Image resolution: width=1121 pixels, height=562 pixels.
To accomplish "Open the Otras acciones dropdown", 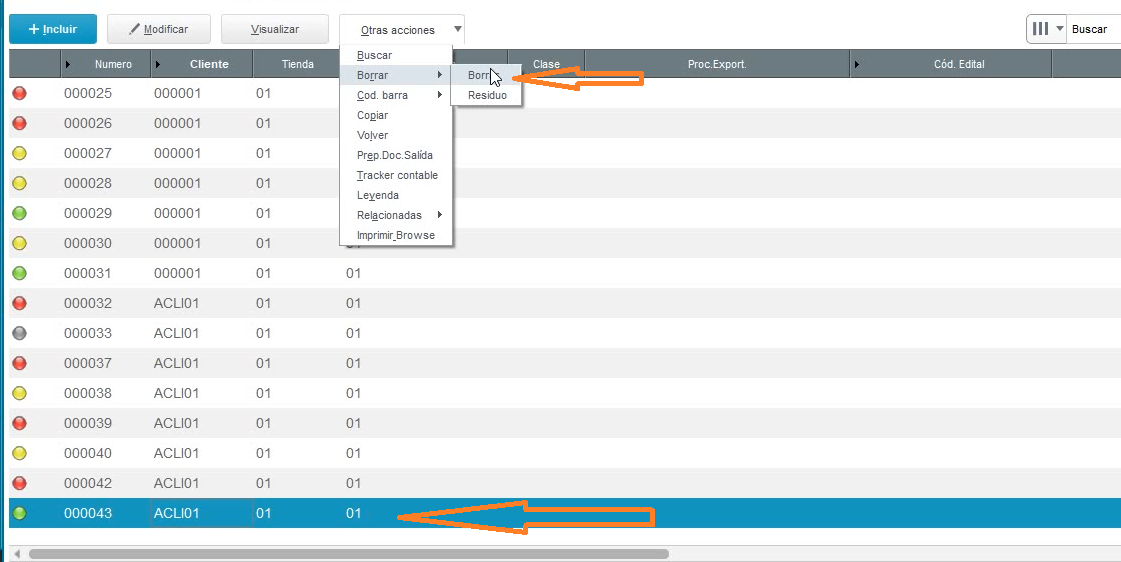I will point(402,30).
